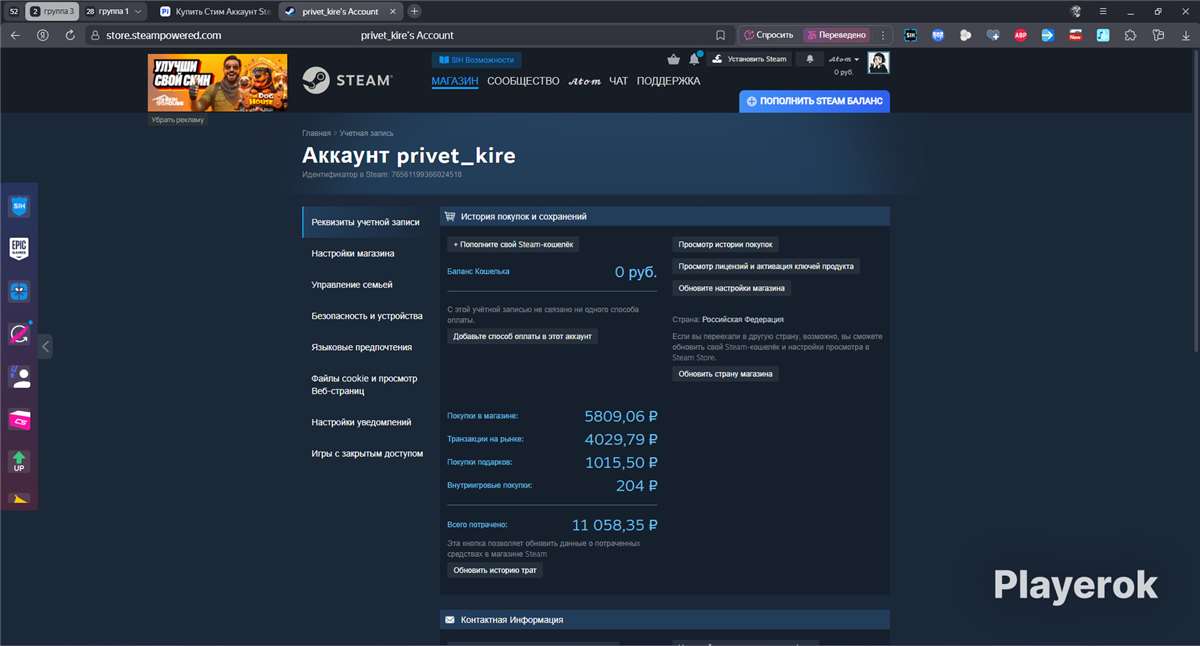The width and height of the screenshot is (1200, 646).
Task: Click 'ПОПОЛНИТЬ STEAM БАЛАНС' button
Action: (814, 101)
